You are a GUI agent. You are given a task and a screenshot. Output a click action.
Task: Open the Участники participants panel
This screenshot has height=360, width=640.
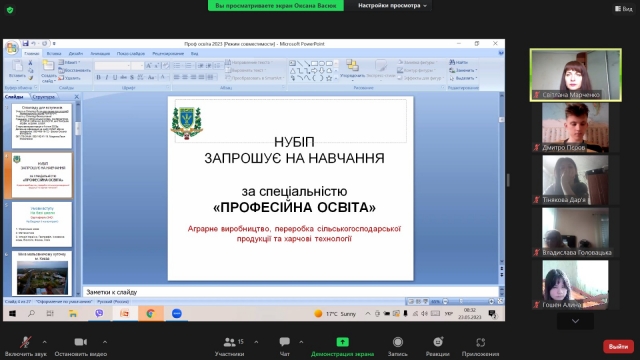pyautogui.click(x=230, y=346)
